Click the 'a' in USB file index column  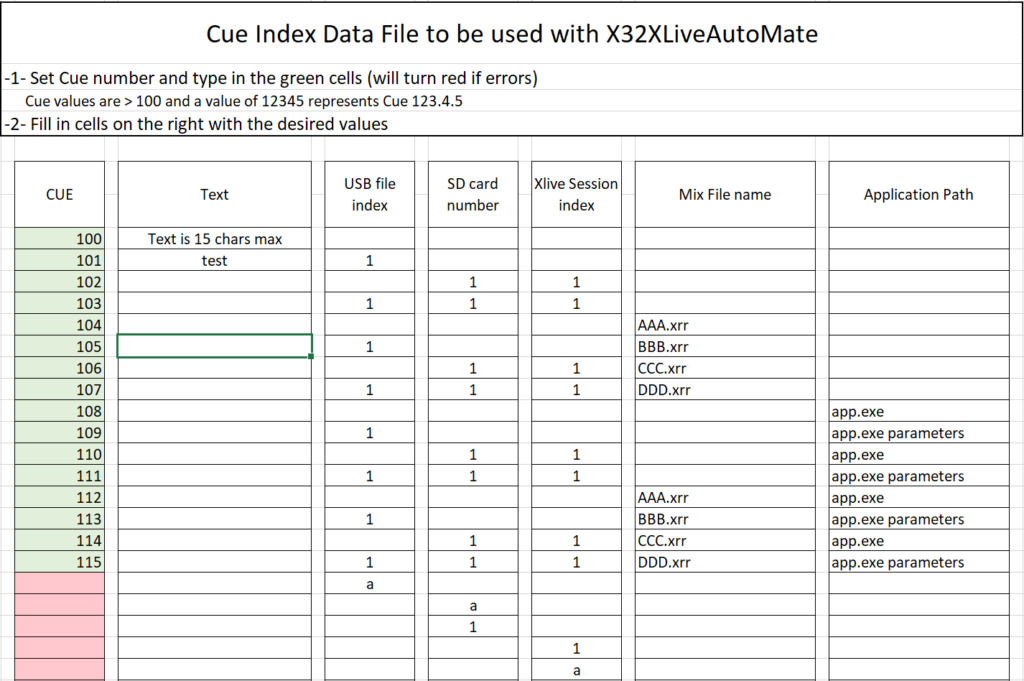(x=370, y=583)
